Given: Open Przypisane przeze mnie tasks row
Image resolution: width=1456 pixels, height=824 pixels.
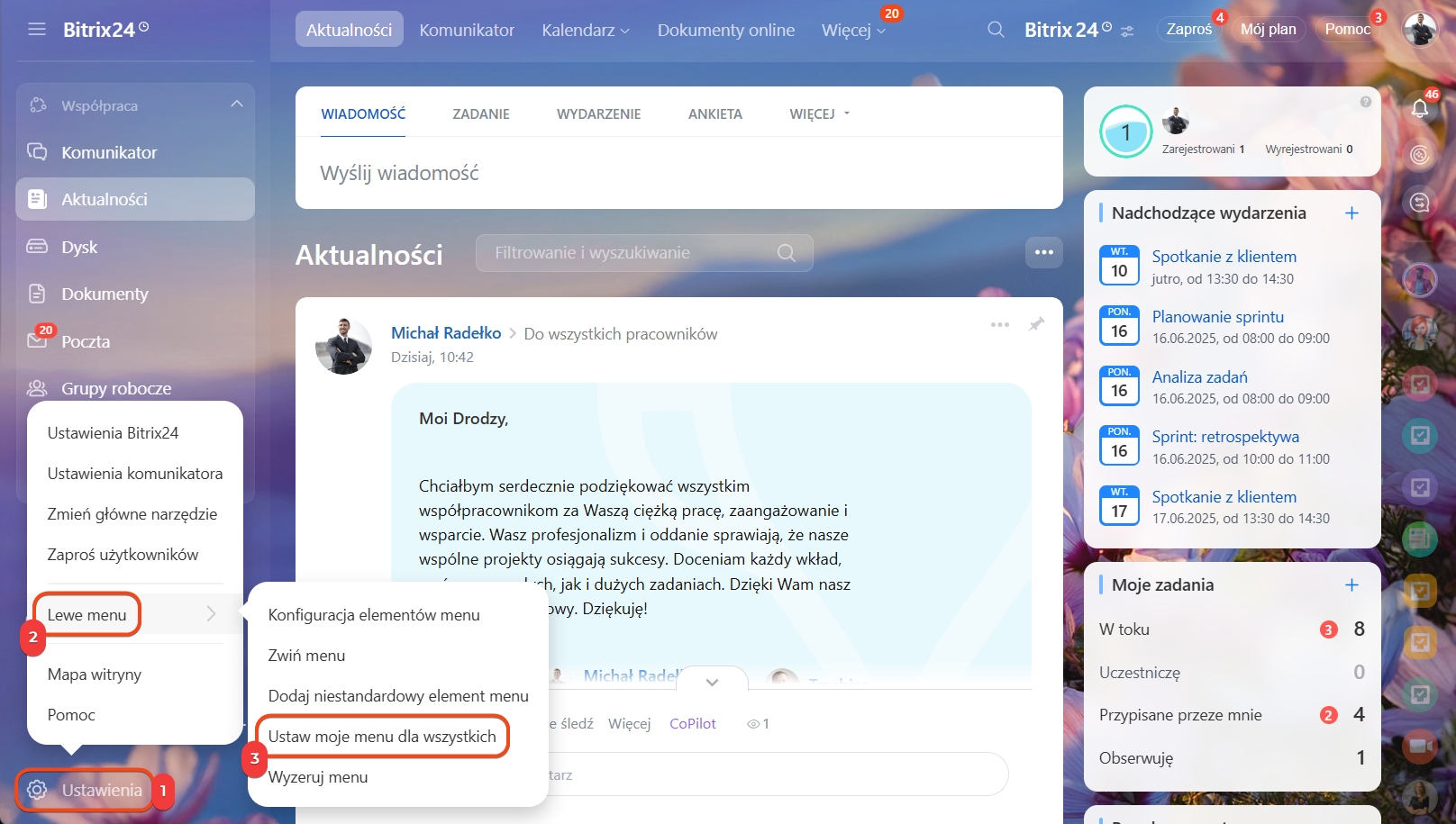Looking at the screenshot, I should (x=1232, y=715).
